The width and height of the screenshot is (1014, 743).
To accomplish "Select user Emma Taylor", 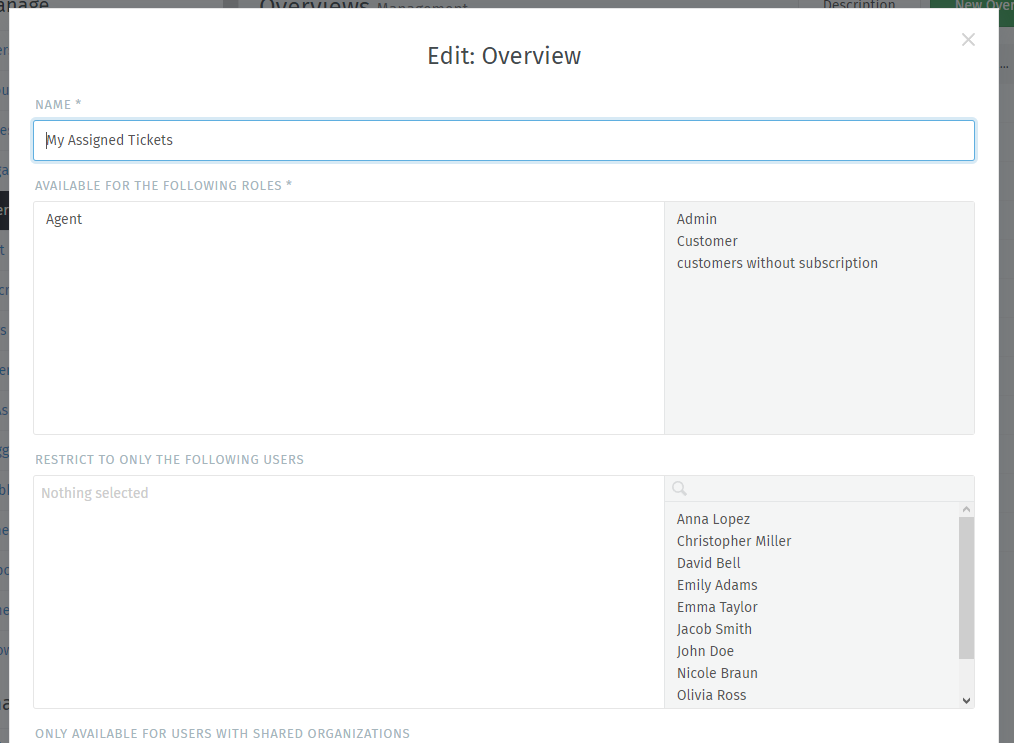I will (x=717, y=607).
